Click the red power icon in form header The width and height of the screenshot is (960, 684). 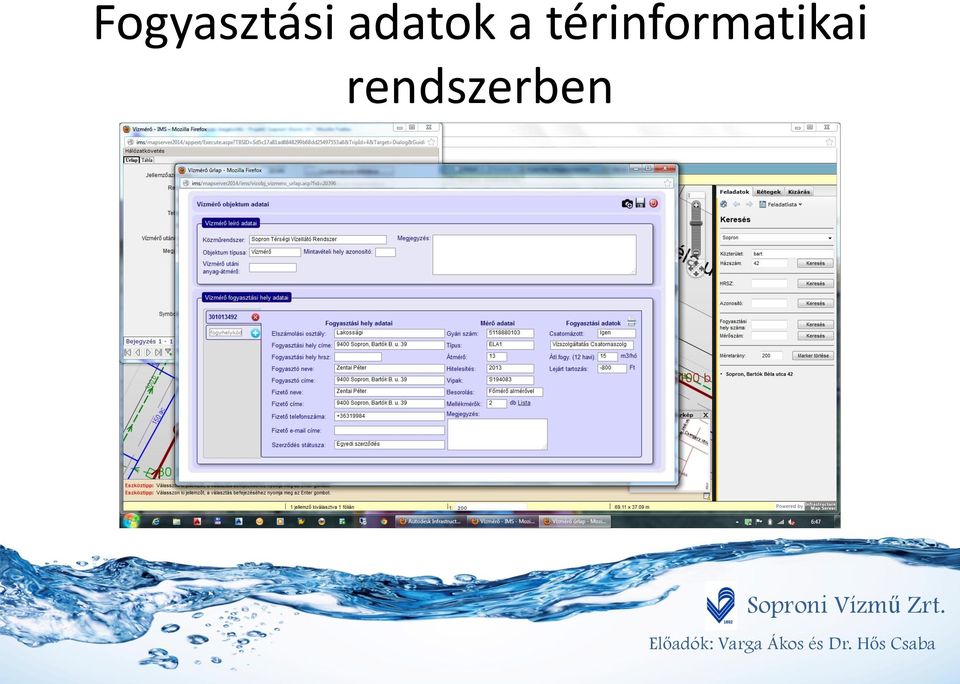[x=653, y=203]
